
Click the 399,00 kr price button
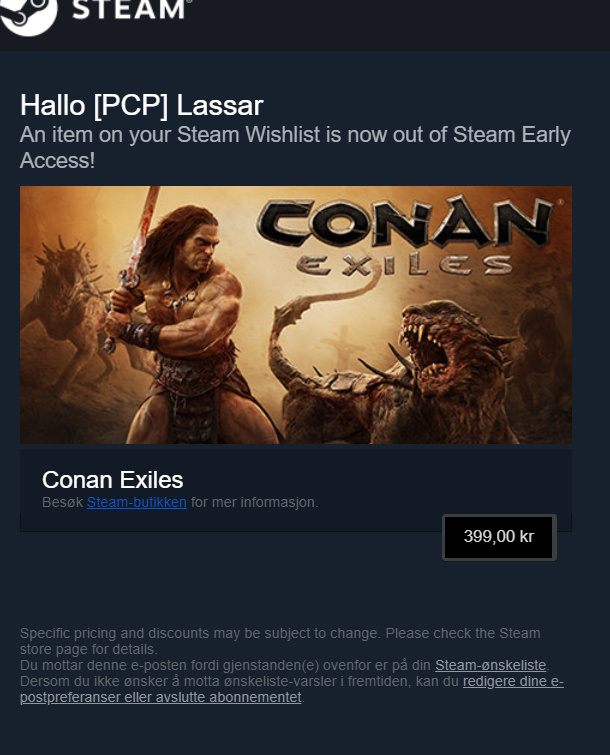click(499, 537)
